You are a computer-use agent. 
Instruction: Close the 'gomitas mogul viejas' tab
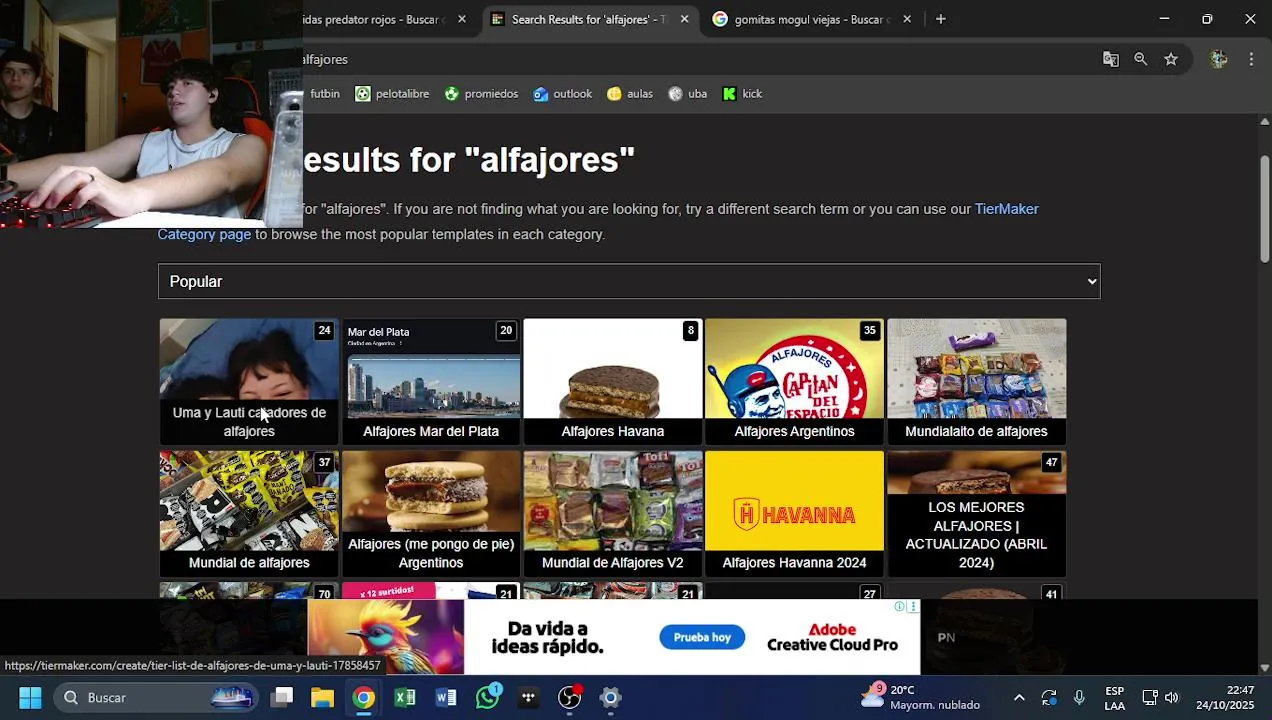(907, 19)
